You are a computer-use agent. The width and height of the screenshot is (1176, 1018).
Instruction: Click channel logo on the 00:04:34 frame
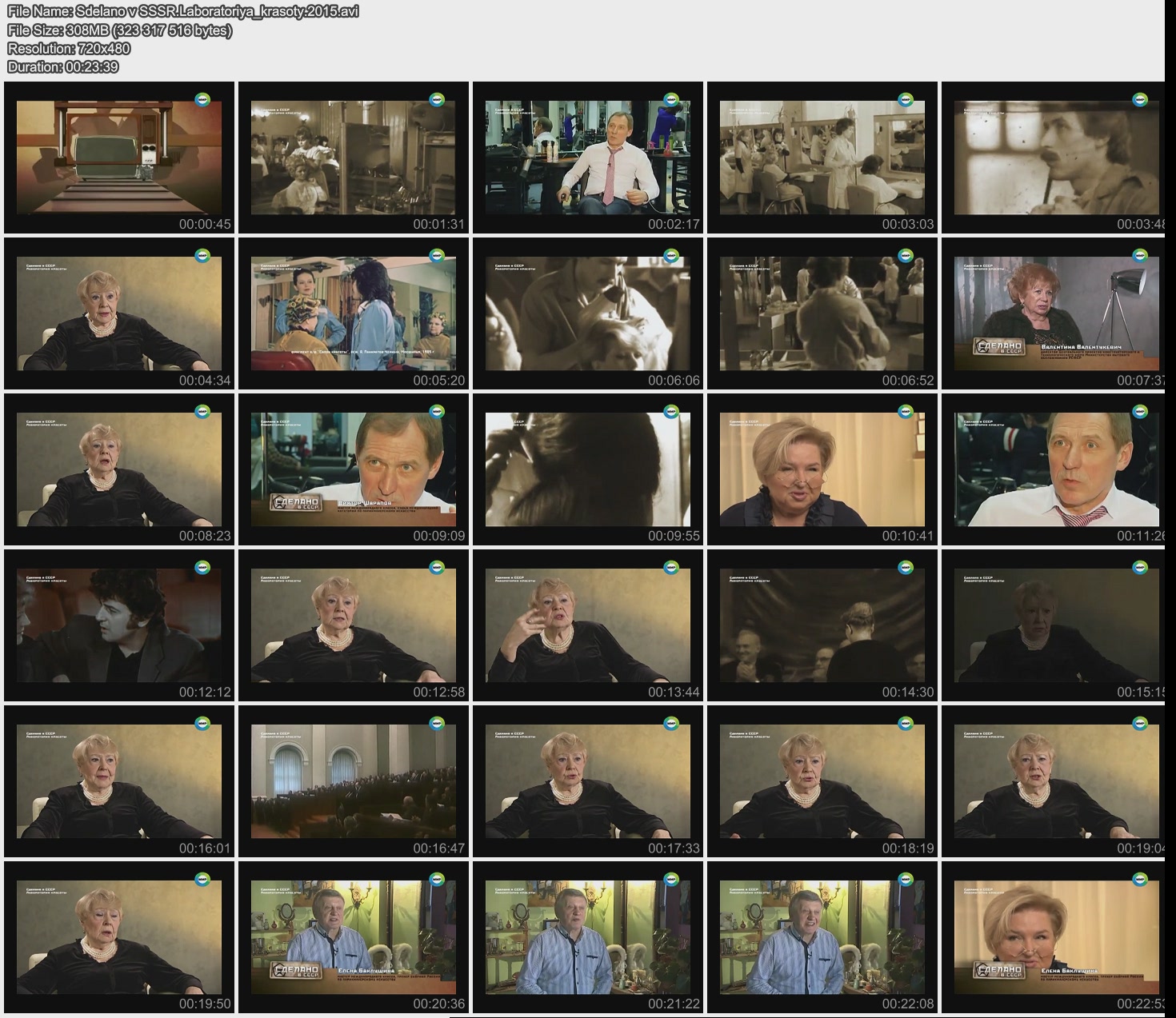(203, 256)
